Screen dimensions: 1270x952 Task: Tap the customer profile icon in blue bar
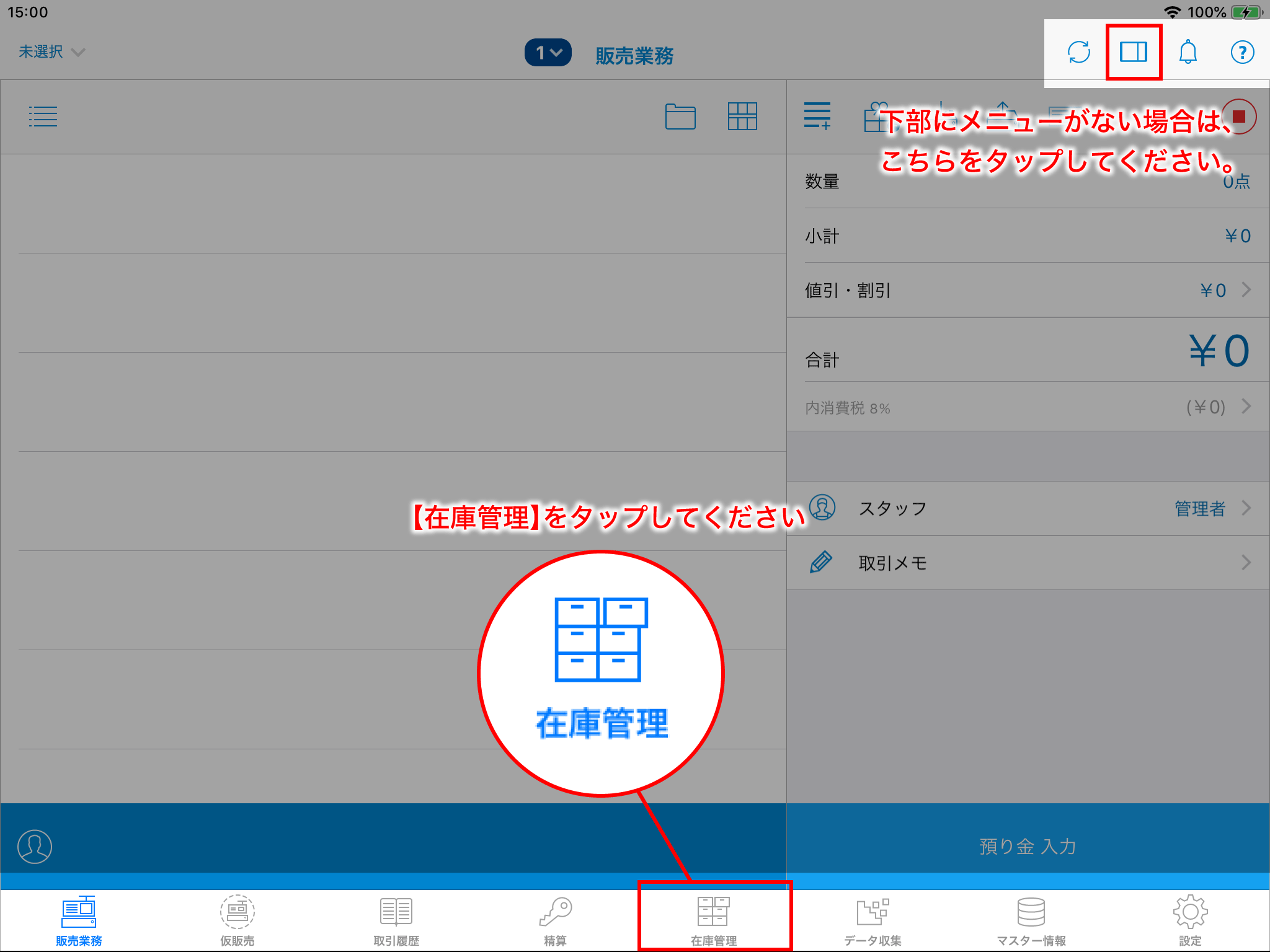click(35, 846)
